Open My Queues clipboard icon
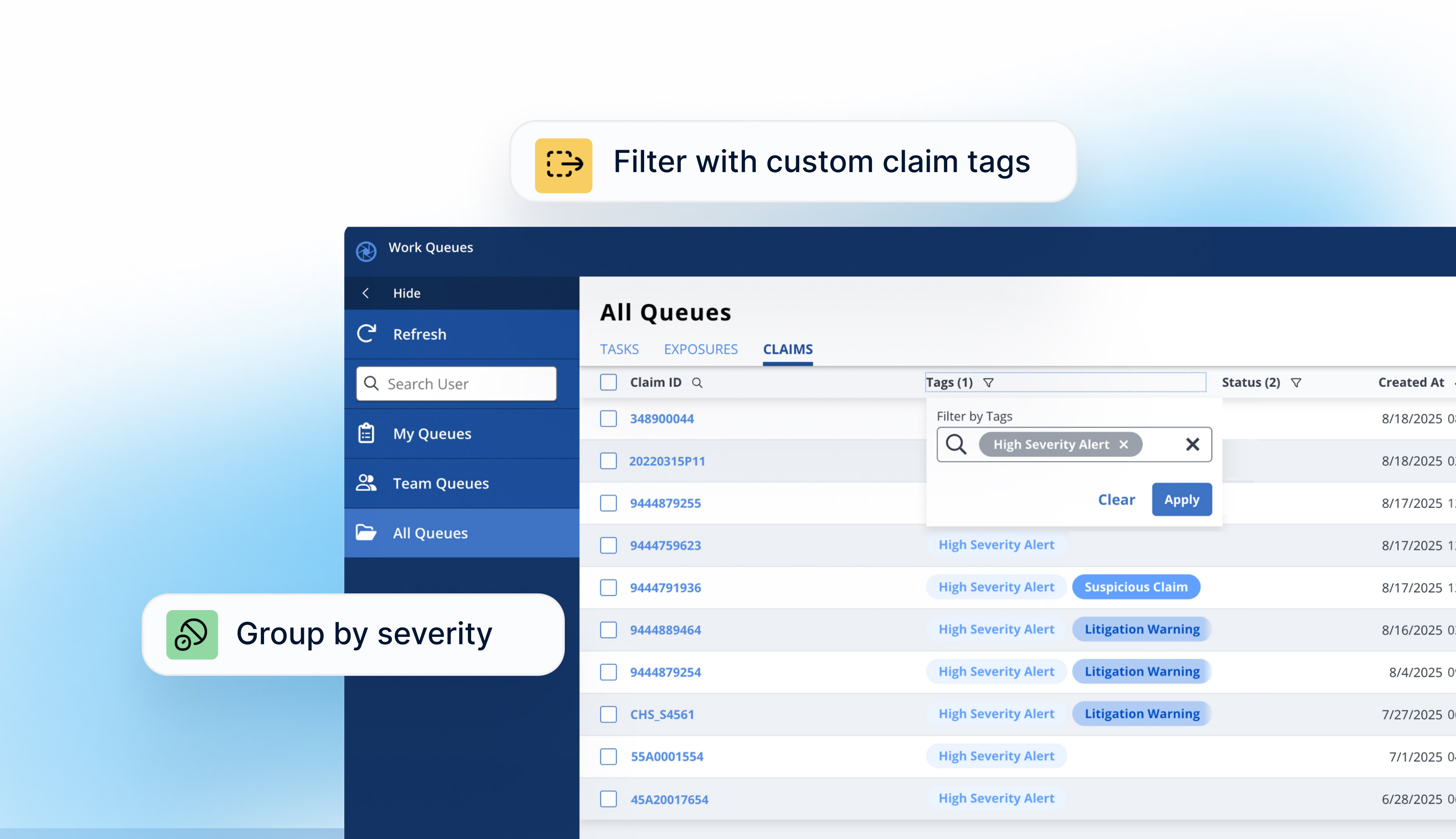The image size is (1456, 839). (x=366, y=433)
